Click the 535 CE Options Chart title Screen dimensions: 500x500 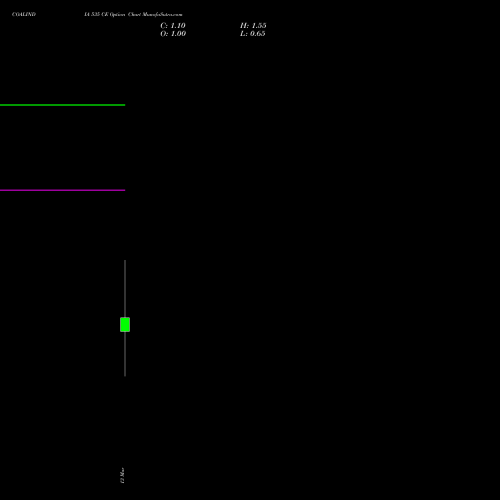133,14
